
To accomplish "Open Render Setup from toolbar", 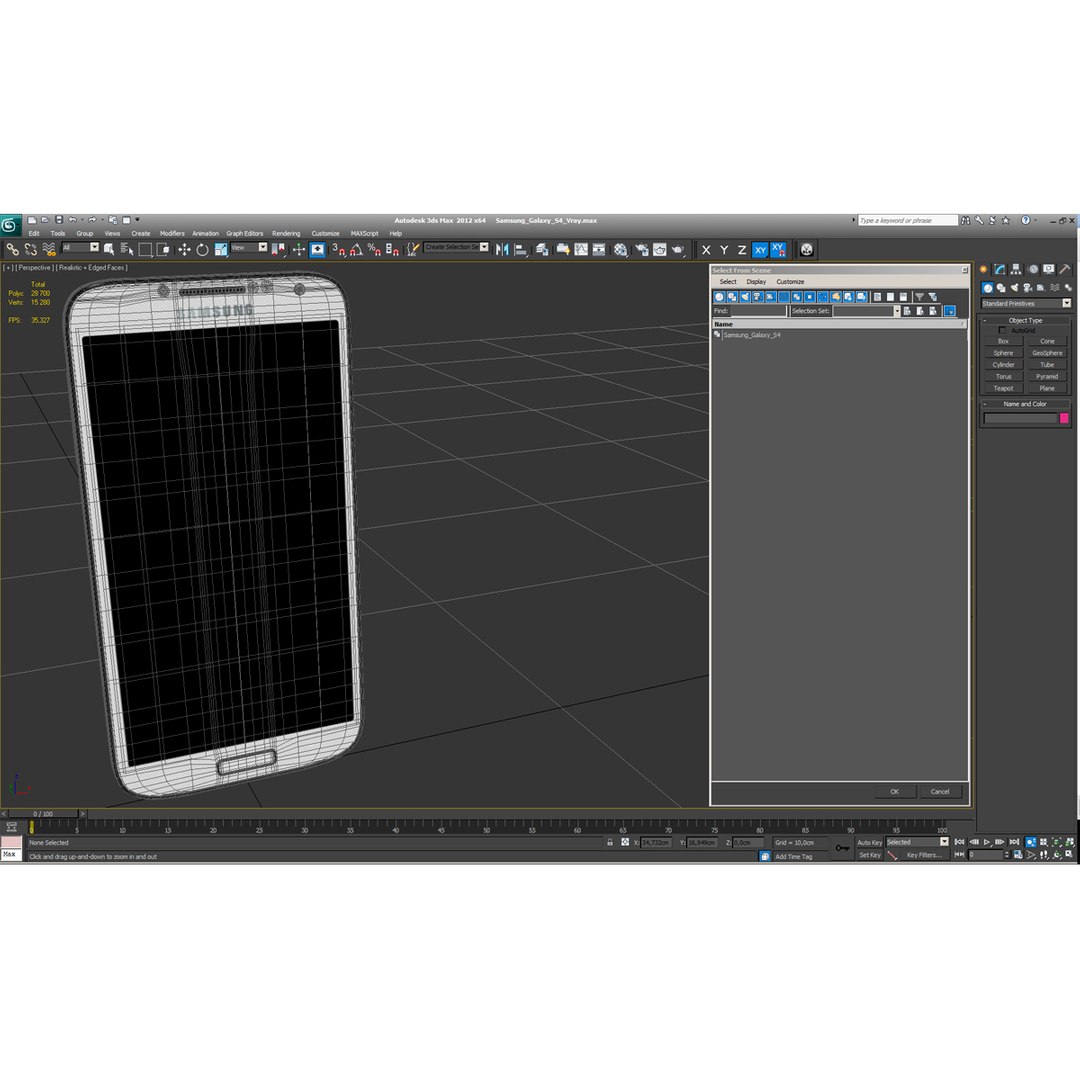I will (642, 249).
